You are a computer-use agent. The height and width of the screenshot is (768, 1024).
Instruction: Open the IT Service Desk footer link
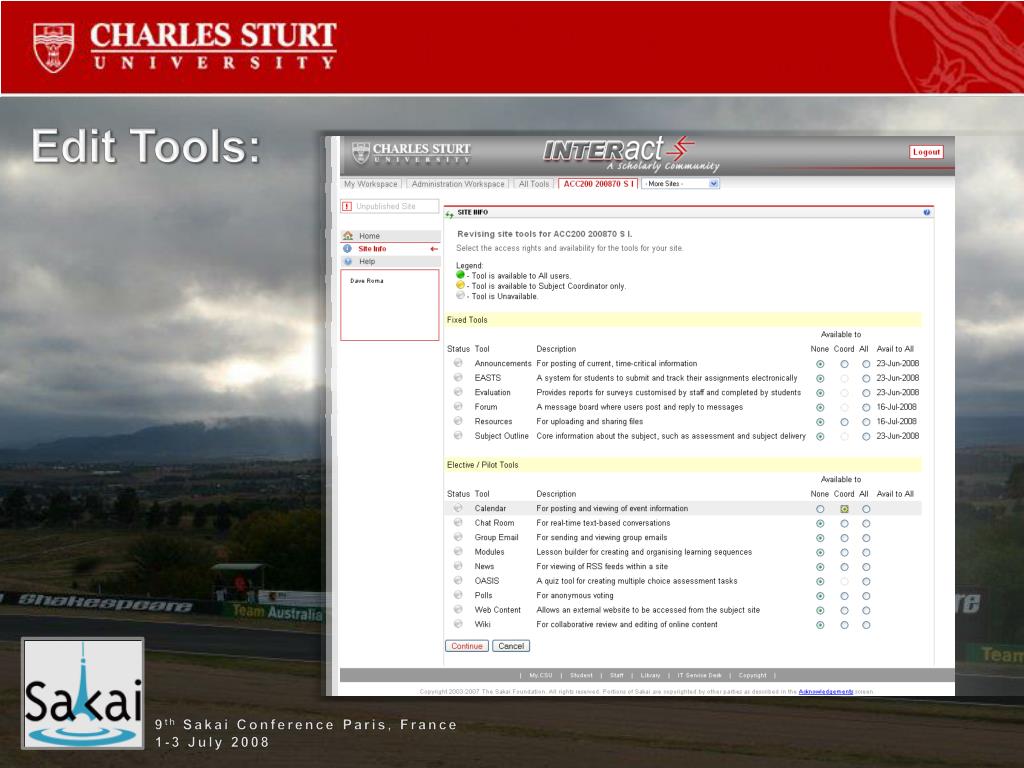[x=699, y=675]
